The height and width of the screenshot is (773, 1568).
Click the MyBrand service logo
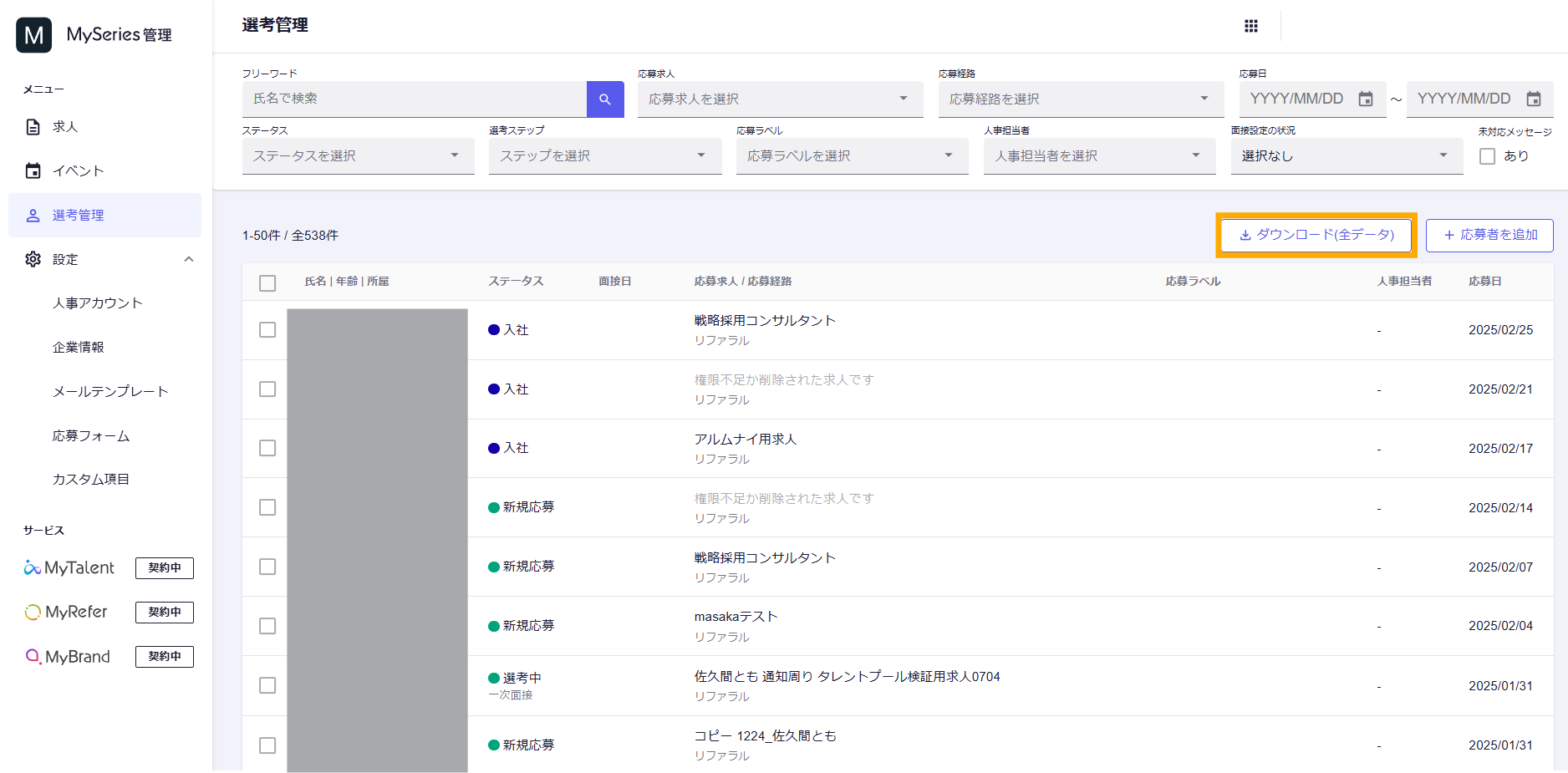[69, 657]
